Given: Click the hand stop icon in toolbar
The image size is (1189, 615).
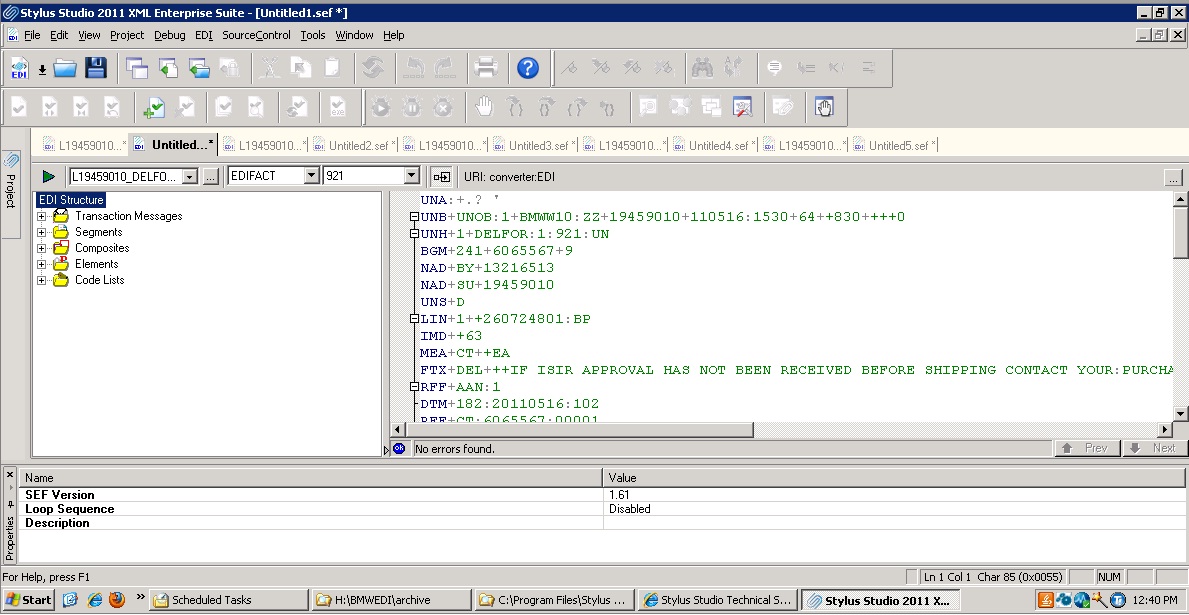Looking at the screenshot, I should coord(484,106).
